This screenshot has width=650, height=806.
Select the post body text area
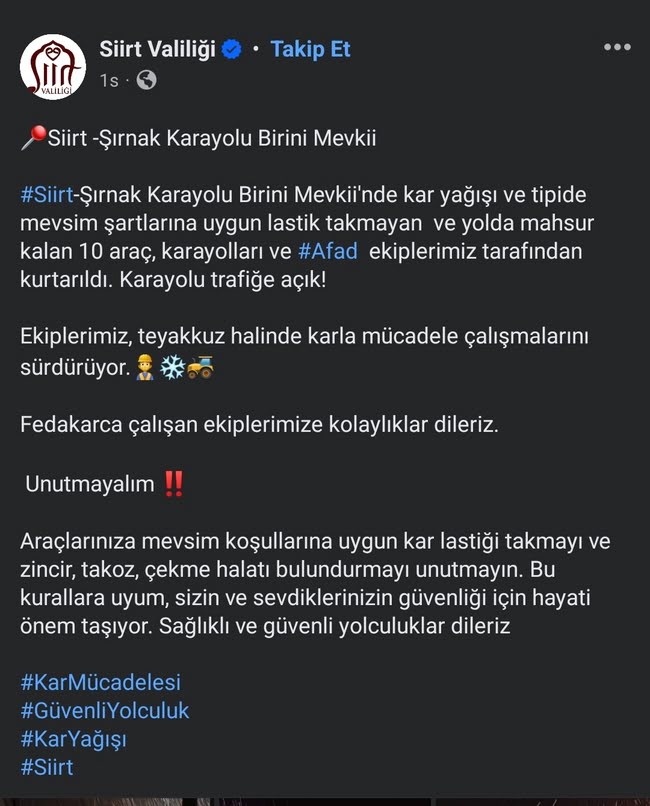300,400
